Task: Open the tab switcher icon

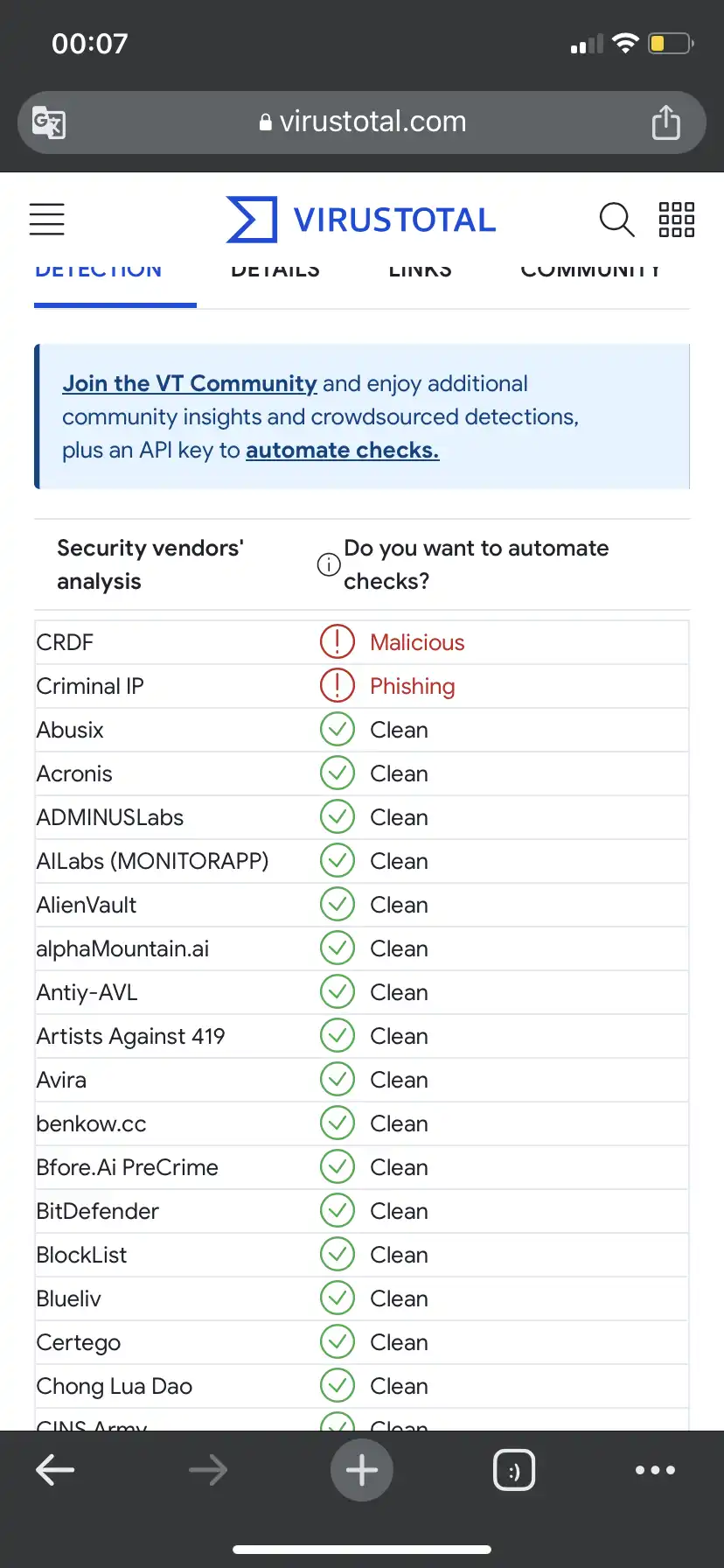Action: (514, 1470)
